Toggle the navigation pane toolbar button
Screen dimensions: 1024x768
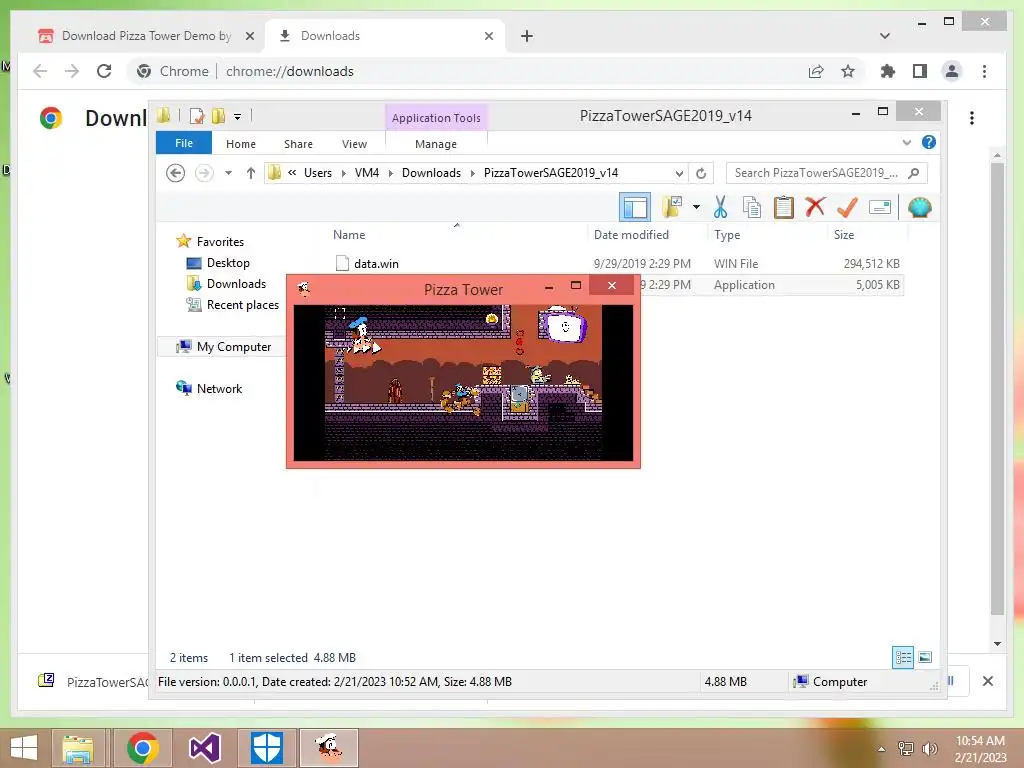pyautogui.click(x=635, y=207)
